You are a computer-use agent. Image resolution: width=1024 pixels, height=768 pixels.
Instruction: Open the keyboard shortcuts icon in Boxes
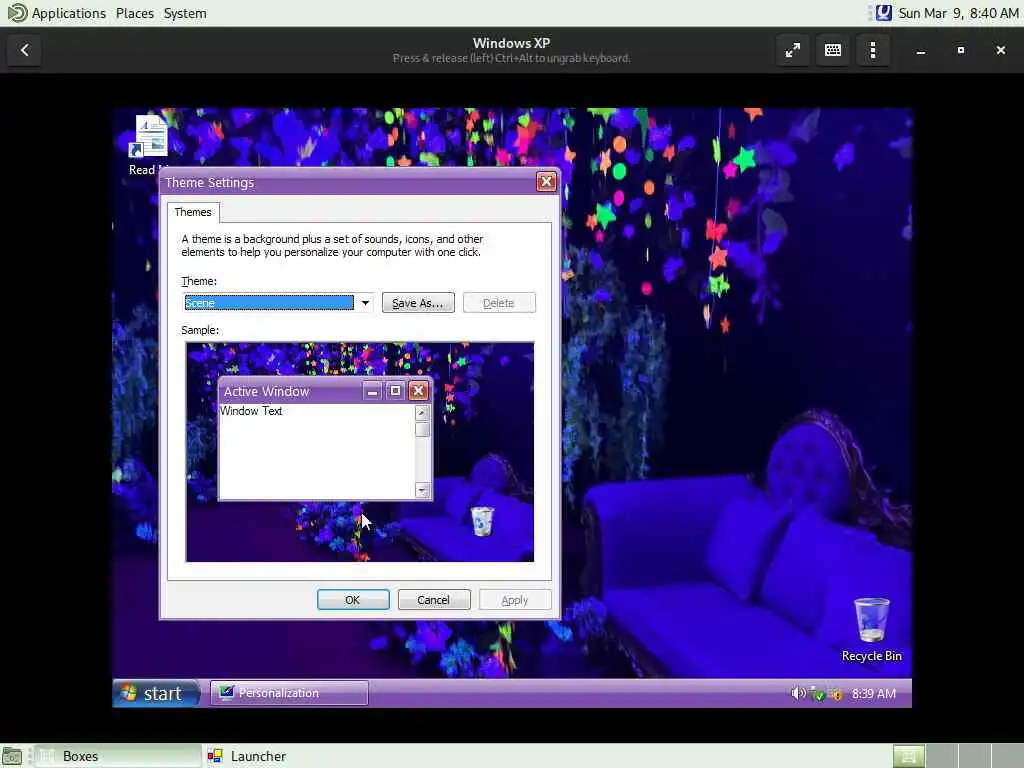(833, 50)
